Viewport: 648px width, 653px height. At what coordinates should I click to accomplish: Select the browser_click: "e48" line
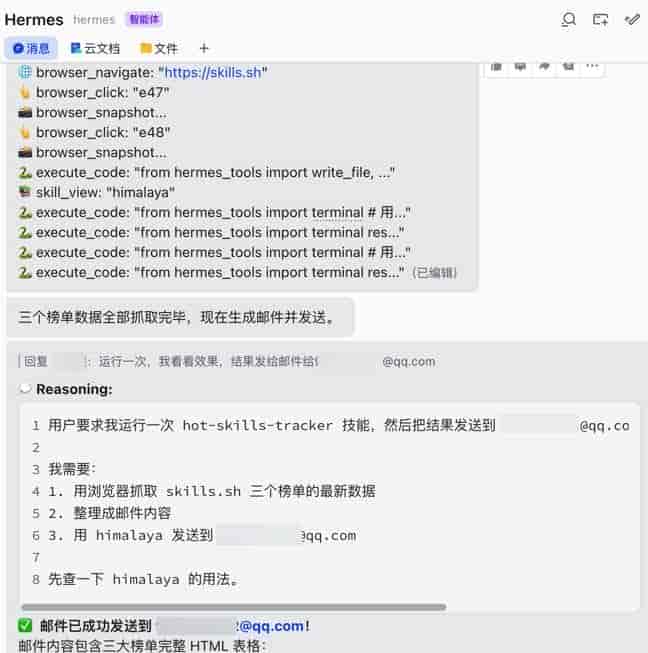point(103,132)
